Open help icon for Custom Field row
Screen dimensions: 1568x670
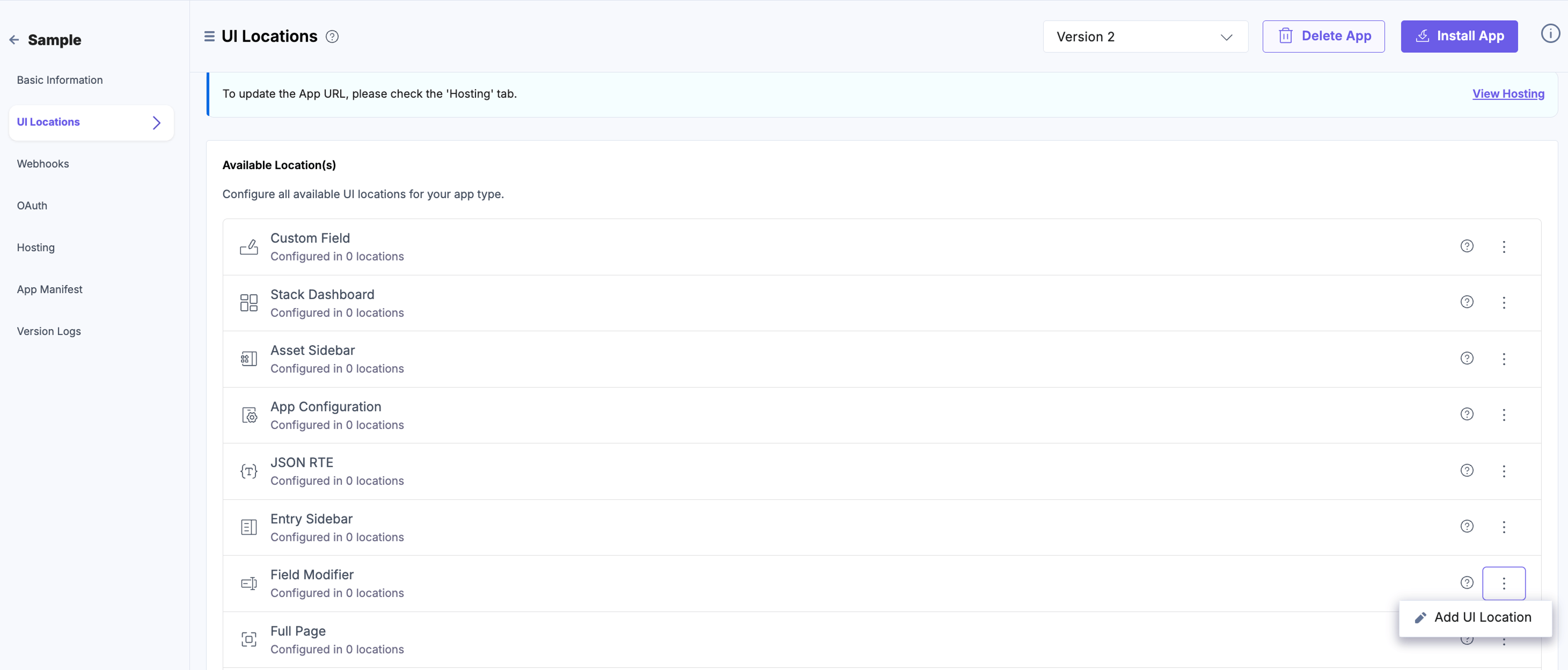coord(1467,247)
